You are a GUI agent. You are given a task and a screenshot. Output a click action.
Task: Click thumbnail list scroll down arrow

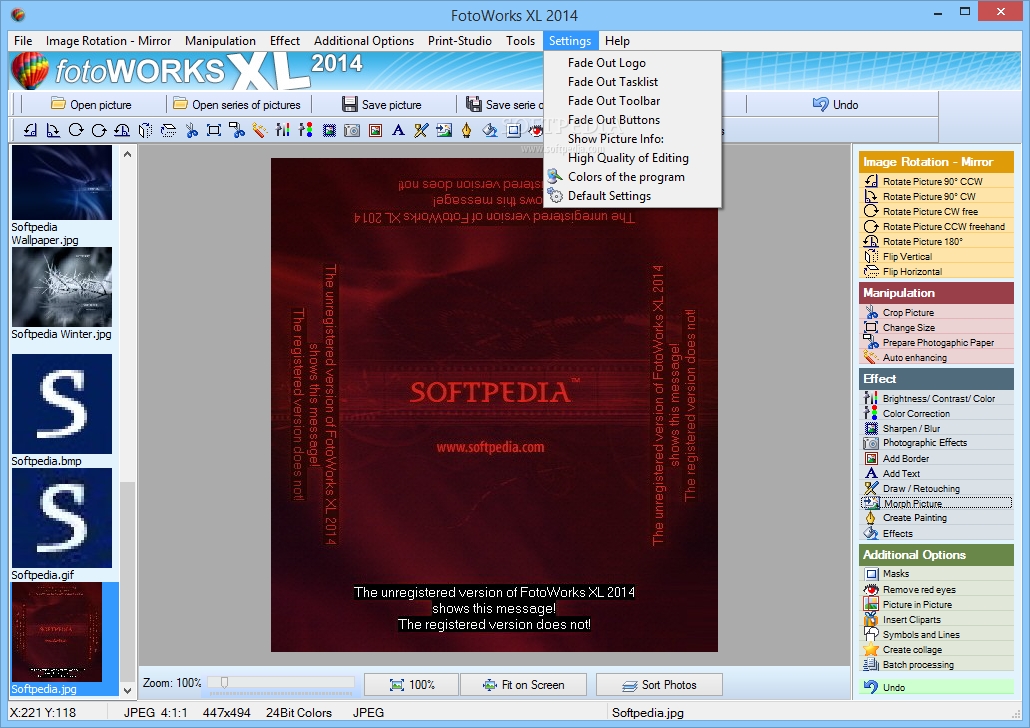(x=127, y=690)
